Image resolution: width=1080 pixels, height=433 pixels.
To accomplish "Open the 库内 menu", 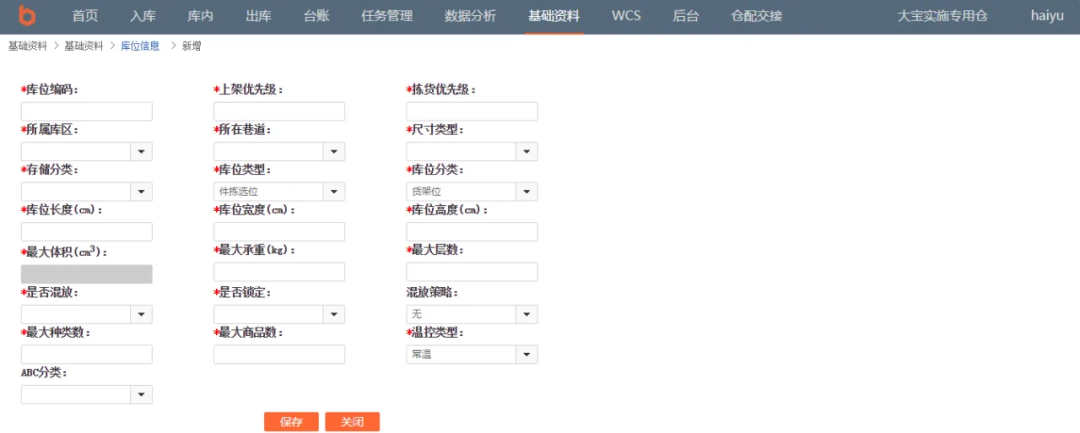I will click(x=200, y=16).
